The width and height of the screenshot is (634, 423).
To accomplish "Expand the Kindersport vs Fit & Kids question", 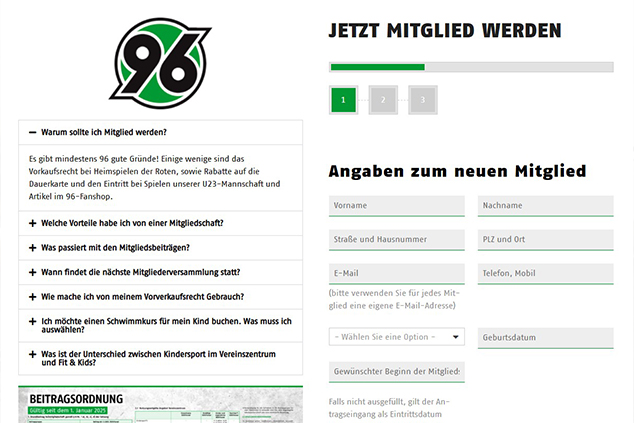I will tap(161, 358).
